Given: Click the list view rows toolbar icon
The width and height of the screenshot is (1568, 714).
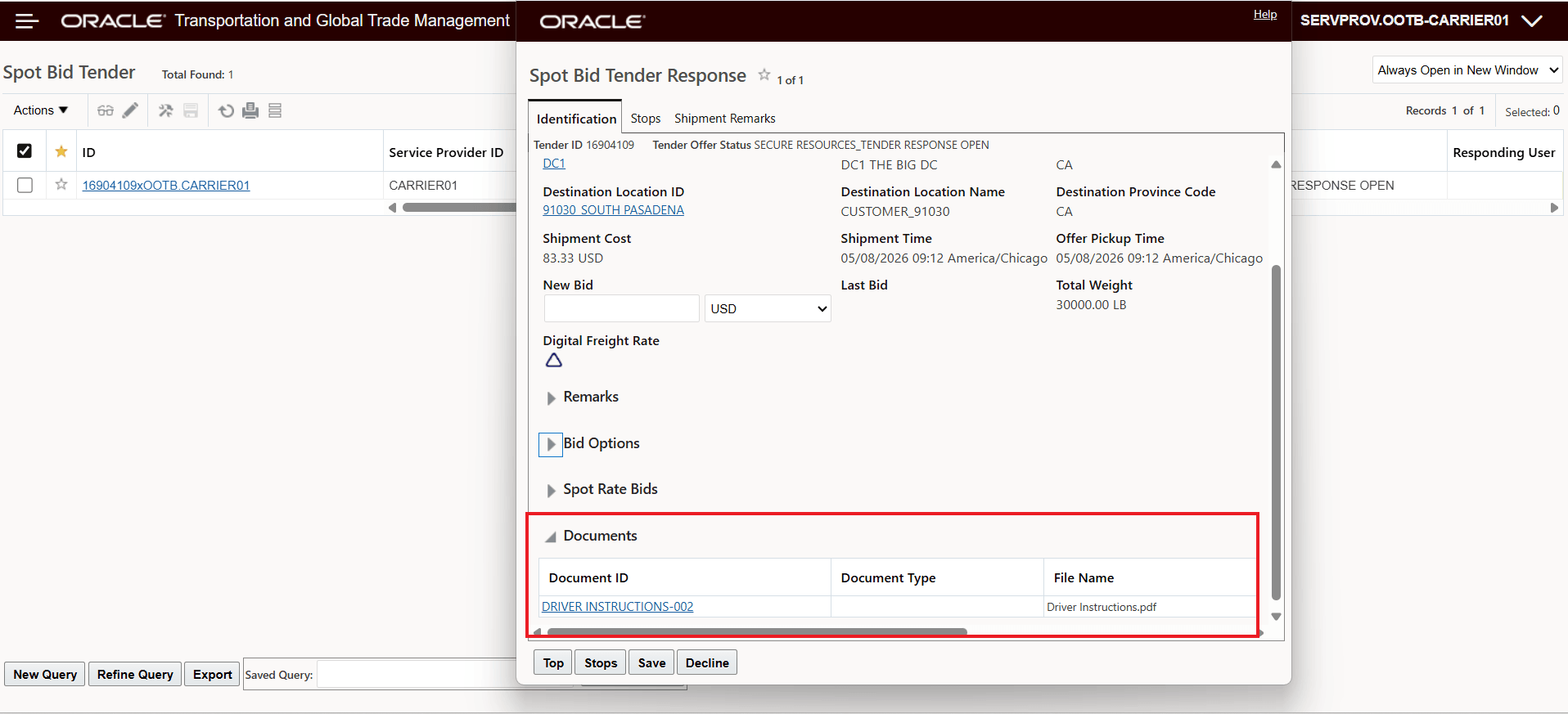Looking at the screenshot, I should [x=275, y=110].
